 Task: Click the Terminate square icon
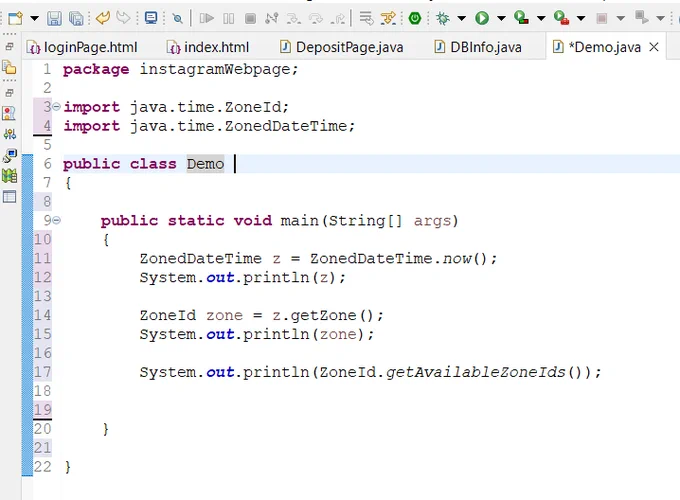[x=250, y=18]
